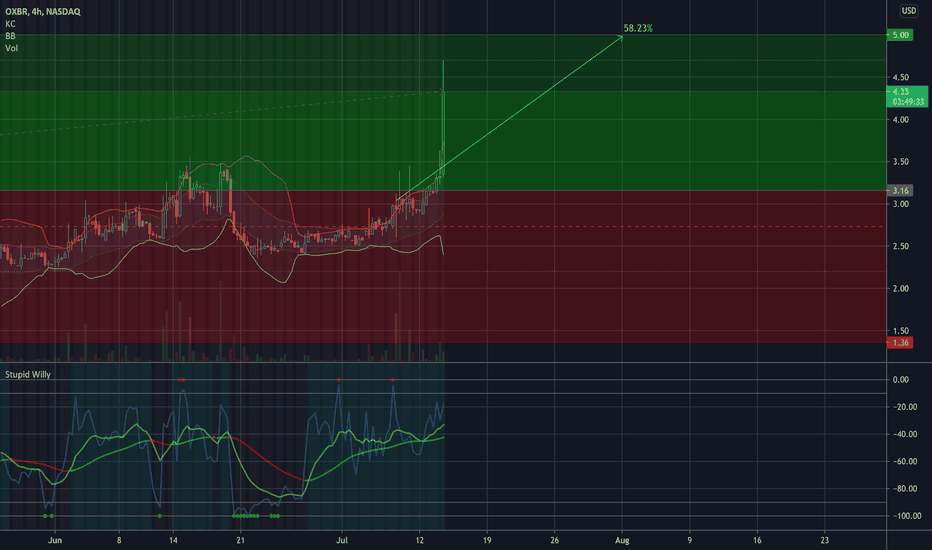Click the Aug date on time axis
Image resolution: width=932 pixels, height=550 pixels.
coord(622,540)
